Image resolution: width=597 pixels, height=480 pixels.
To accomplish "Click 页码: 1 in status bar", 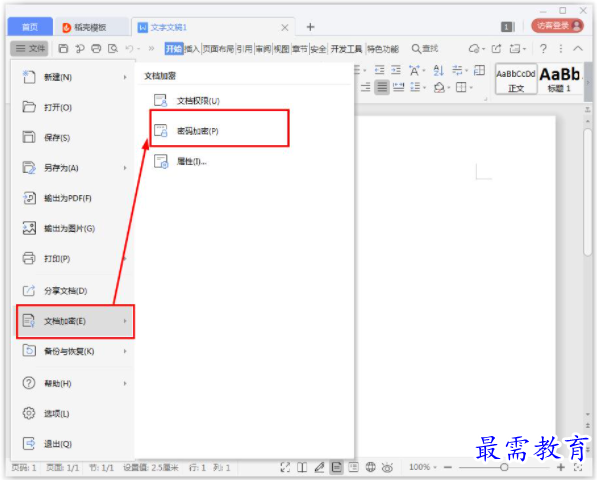I will tap(24, 467).
